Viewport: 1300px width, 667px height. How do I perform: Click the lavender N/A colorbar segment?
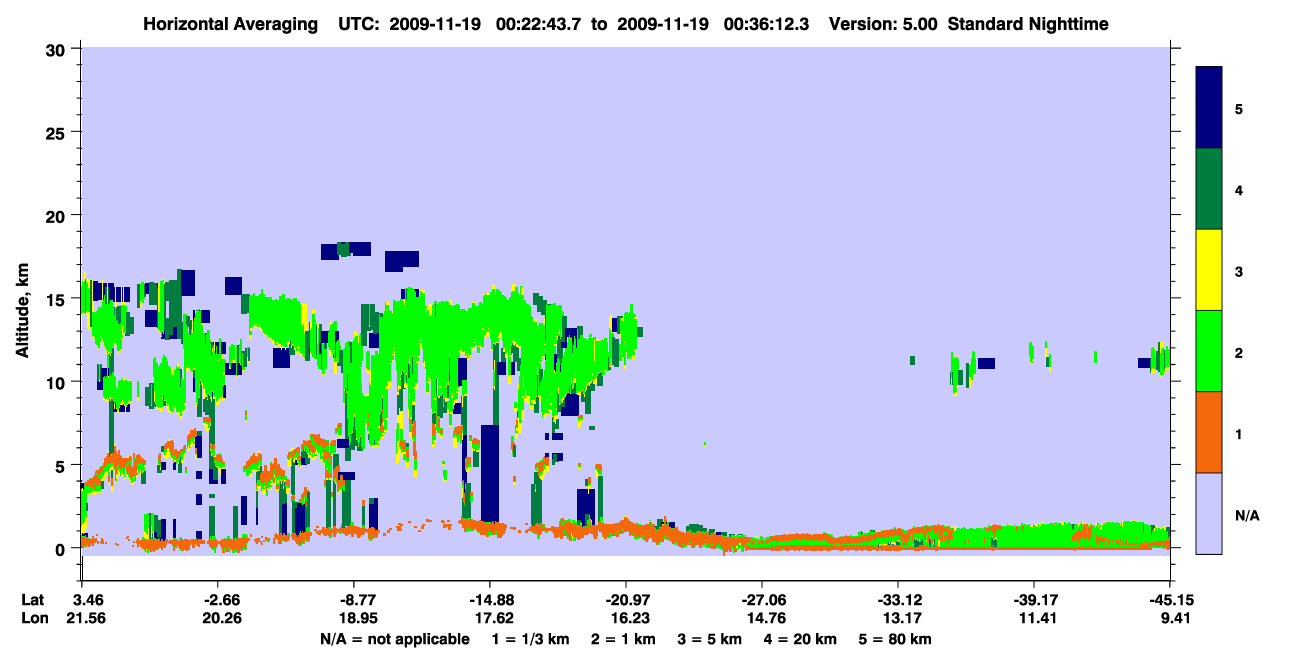click(1209, 513)
